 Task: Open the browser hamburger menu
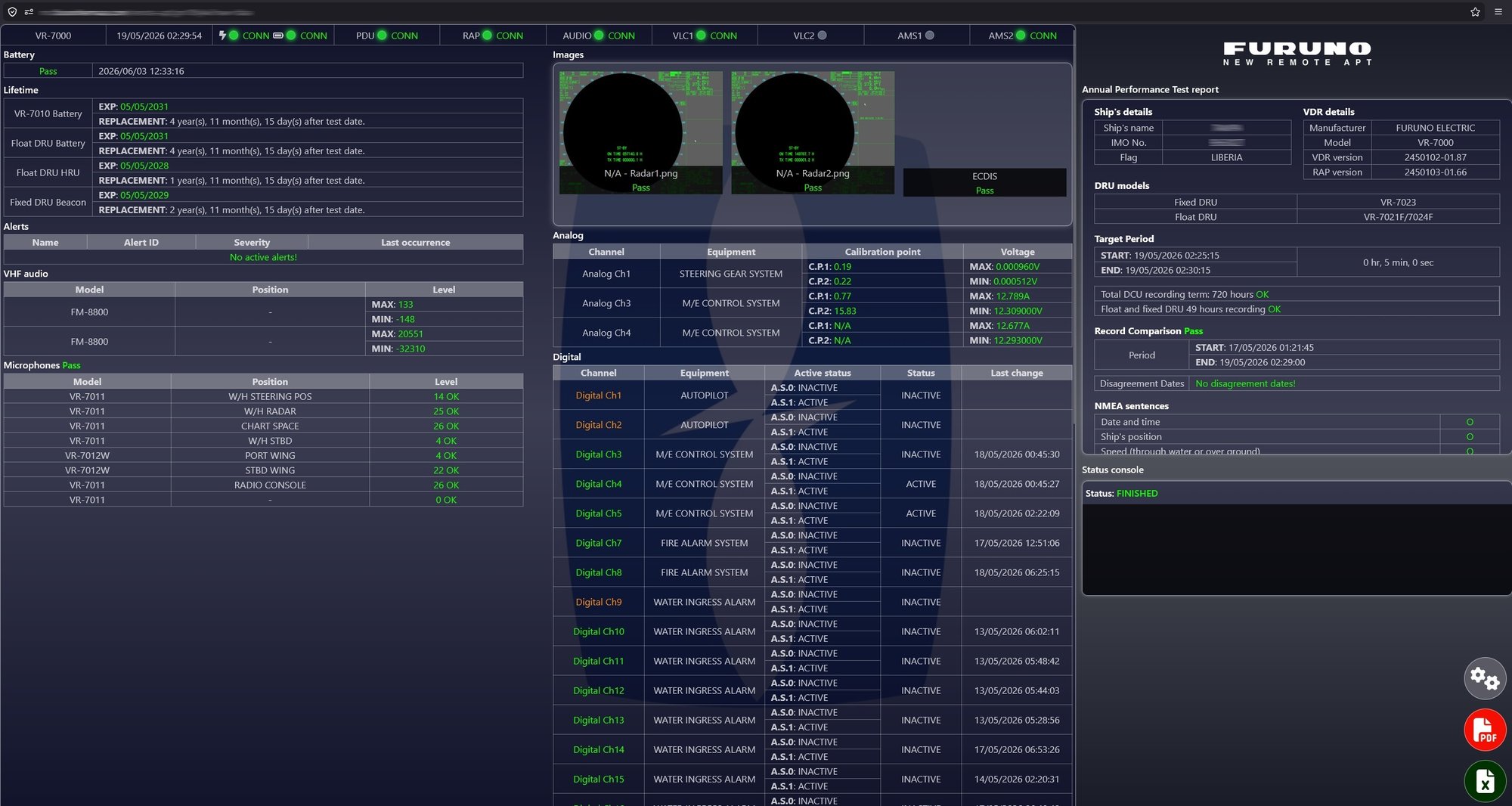tap(1498, 12)
